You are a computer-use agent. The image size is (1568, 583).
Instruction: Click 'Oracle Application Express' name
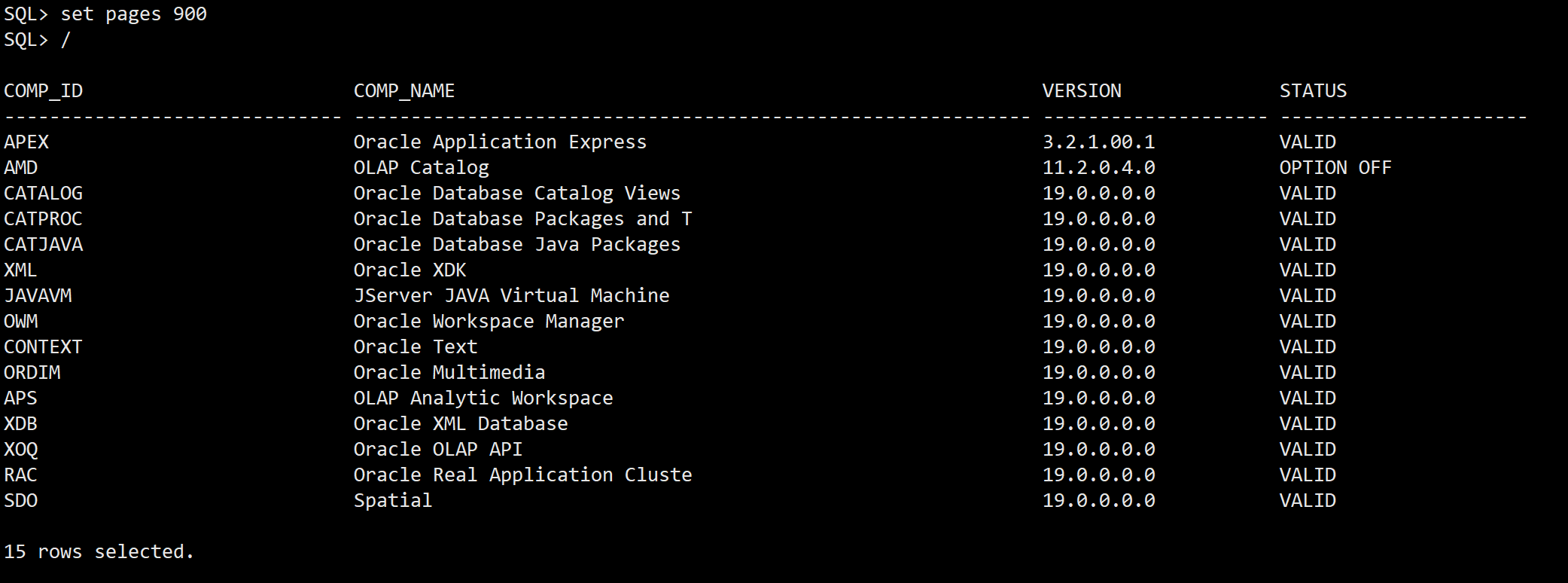(x=501, y=142)
